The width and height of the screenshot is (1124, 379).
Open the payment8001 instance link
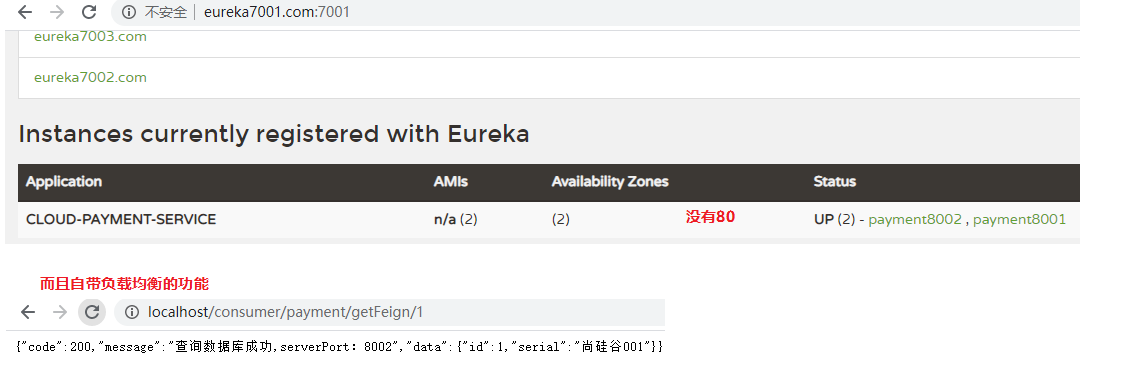click(x=1019, y=219)
